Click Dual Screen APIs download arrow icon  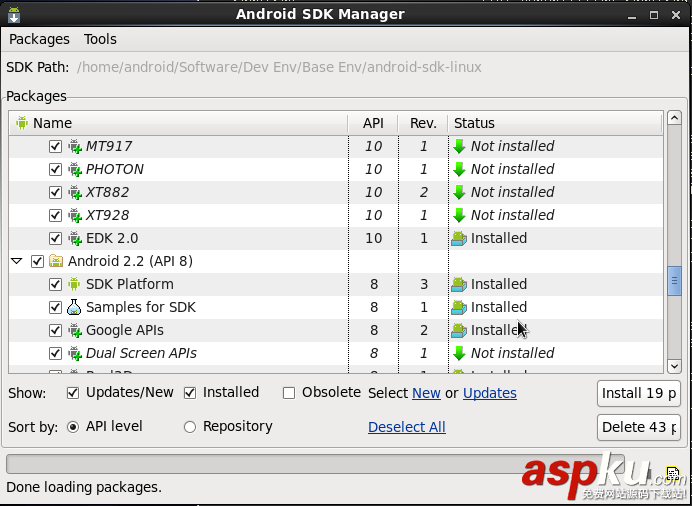click(459, 353)
